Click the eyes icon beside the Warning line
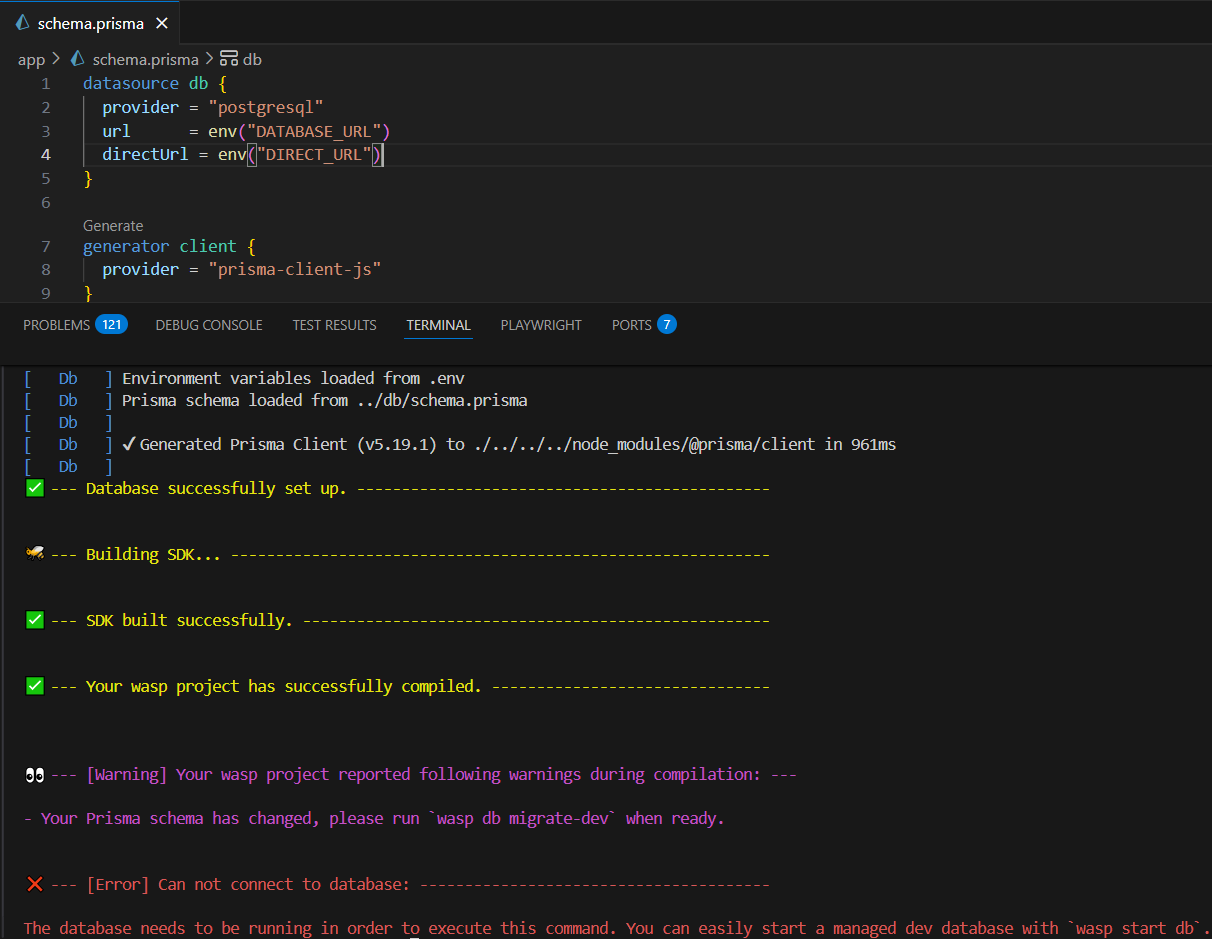The width and height of the screenshot is (1212, 939). tap(35, 774)
